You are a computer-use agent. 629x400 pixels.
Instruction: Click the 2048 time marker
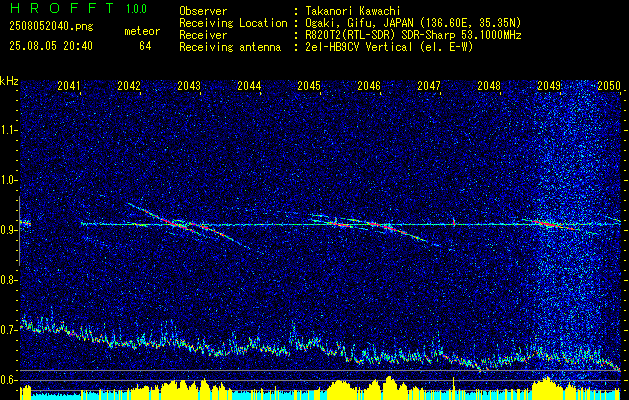coord(489,85)
